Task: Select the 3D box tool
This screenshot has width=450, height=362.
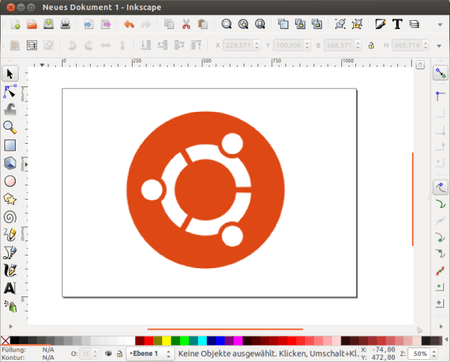Action: coord(10,163)
